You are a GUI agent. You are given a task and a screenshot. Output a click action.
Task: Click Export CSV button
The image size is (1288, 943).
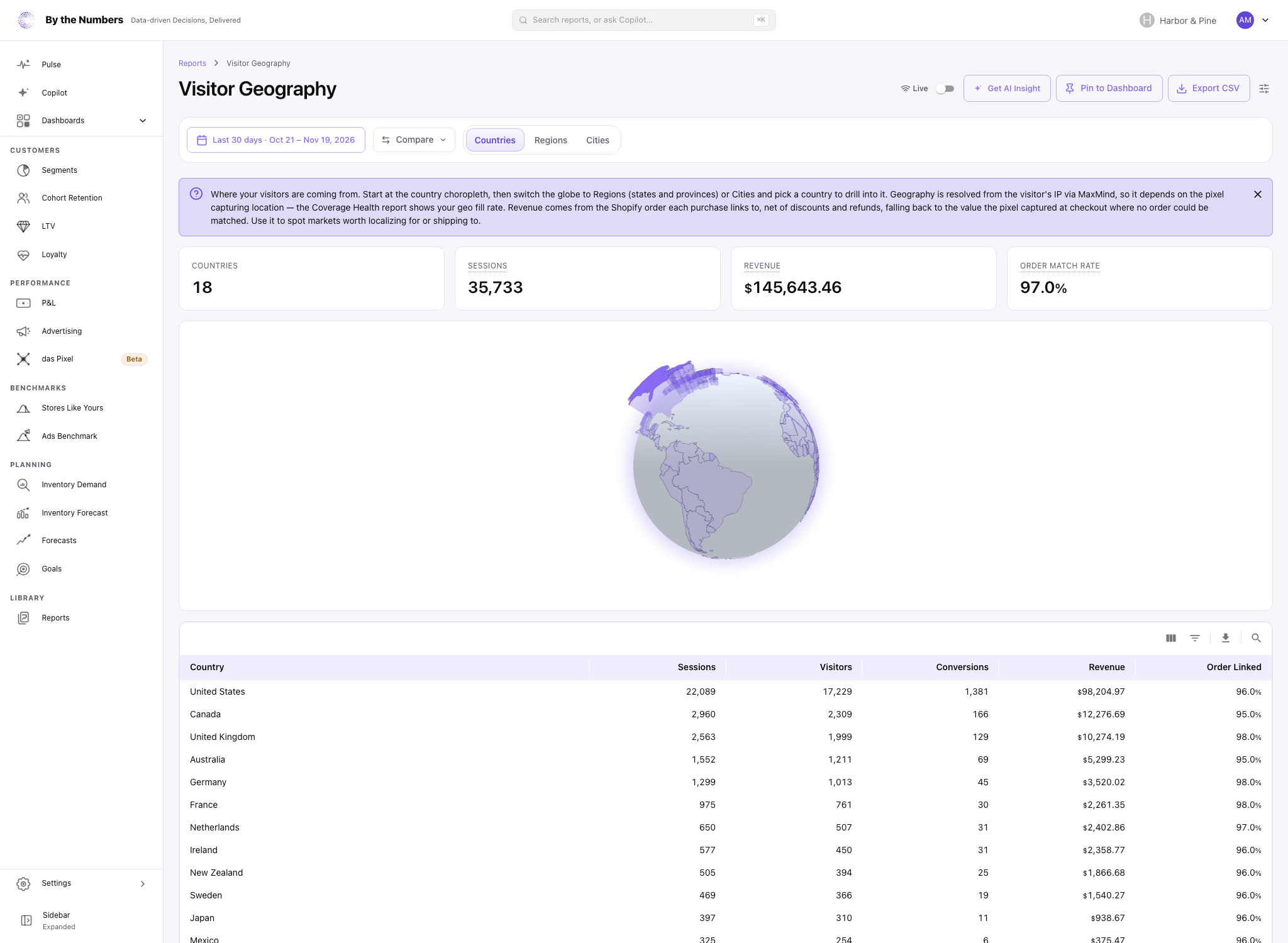1209,89
